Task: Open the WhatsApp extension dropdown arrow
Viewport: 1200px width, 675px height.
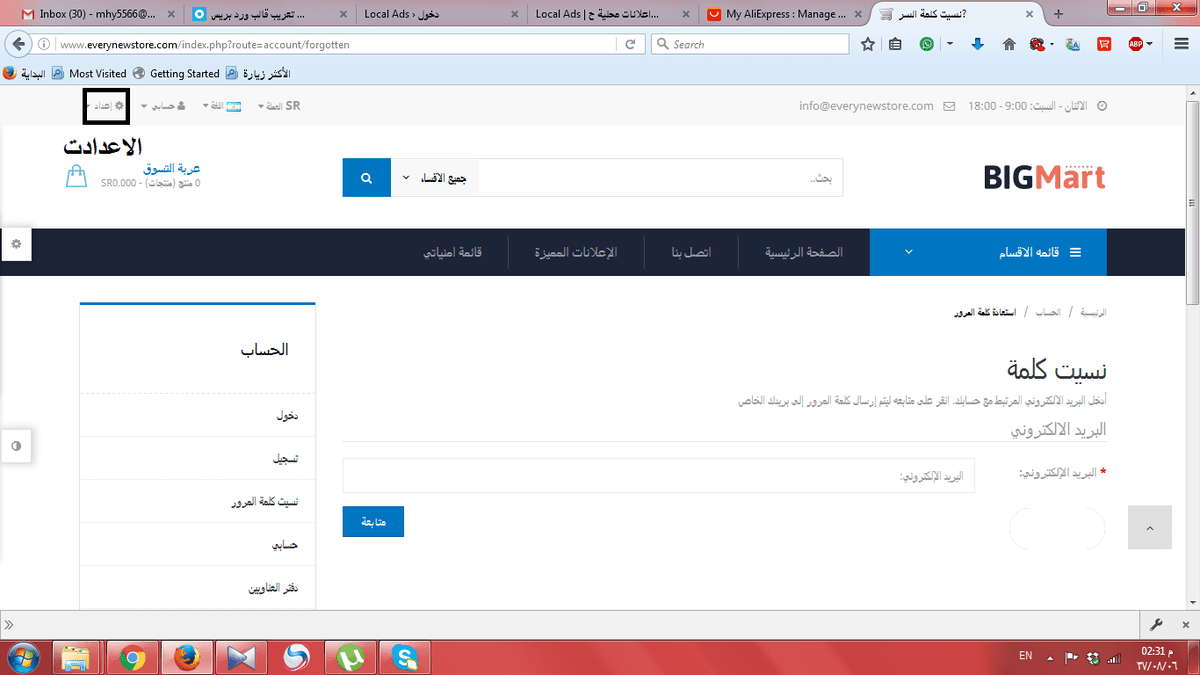Action: coord(950,44)
